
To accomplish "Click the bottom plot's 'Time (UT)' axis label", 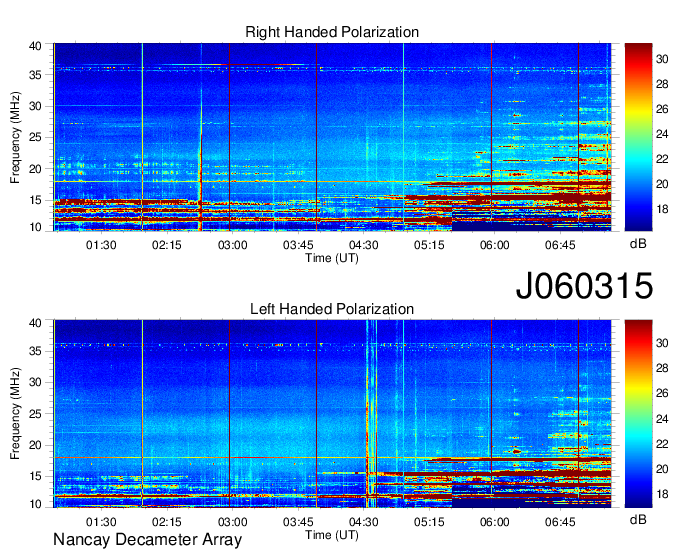I will (332, 535).
